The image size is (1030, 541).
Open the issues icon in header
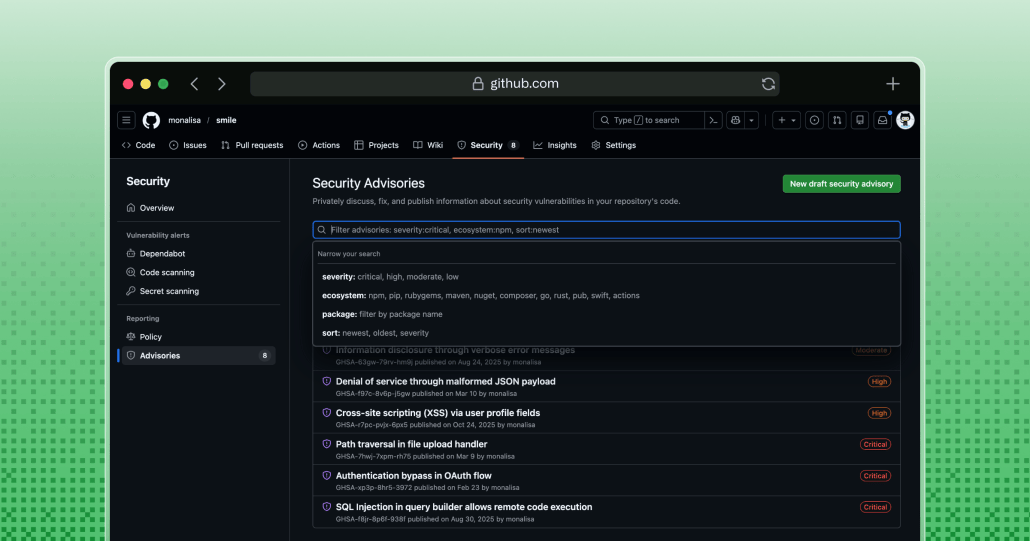pos(815,120)
